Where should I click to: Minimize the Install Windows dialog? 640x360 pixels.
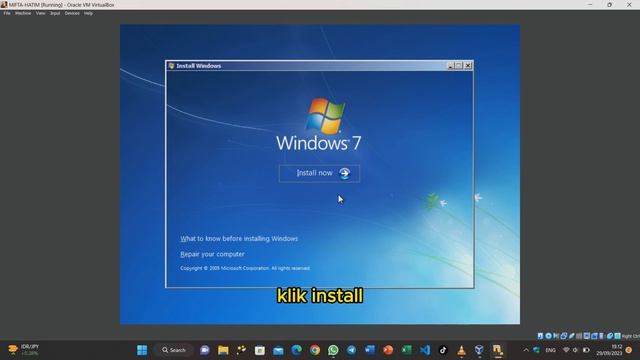[x=451, y=66]
